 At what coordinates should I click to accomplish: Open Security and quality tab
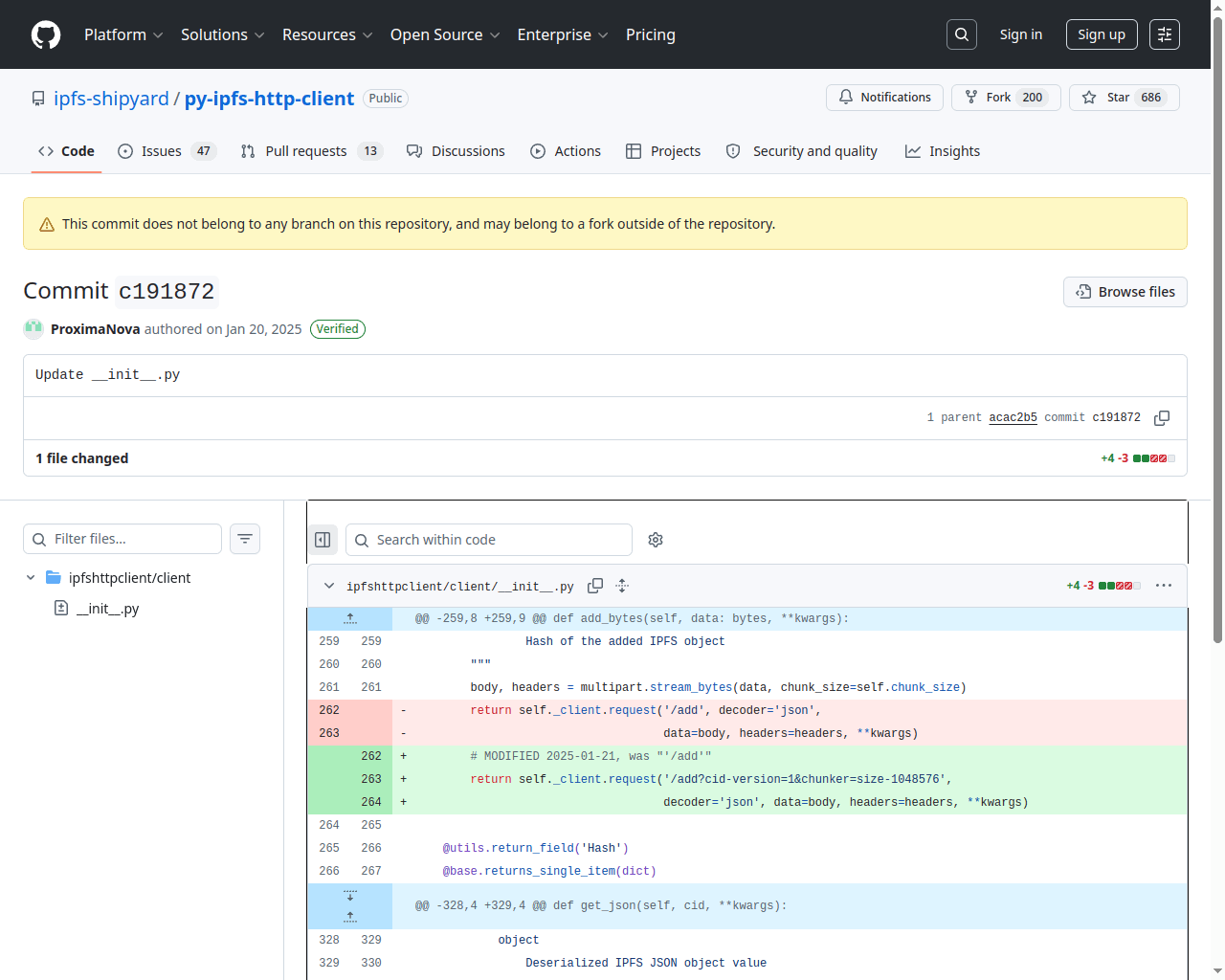click(802, 151)
